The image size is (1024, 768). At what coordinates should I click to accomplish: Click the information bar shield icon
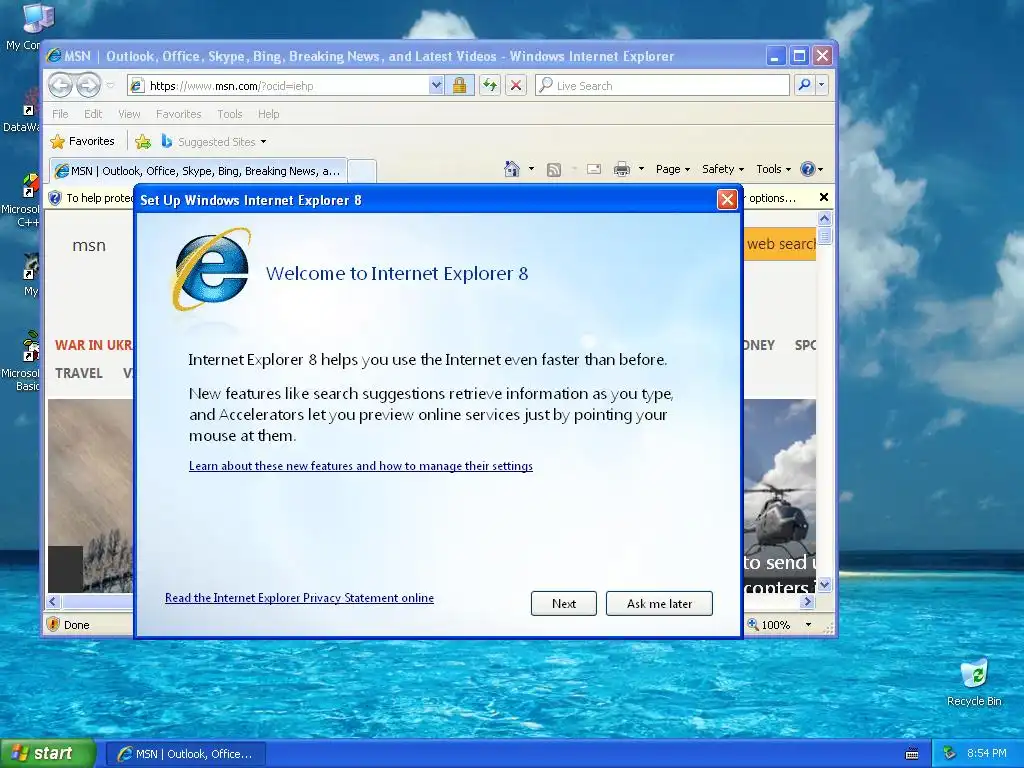click(x=55, y=198)
